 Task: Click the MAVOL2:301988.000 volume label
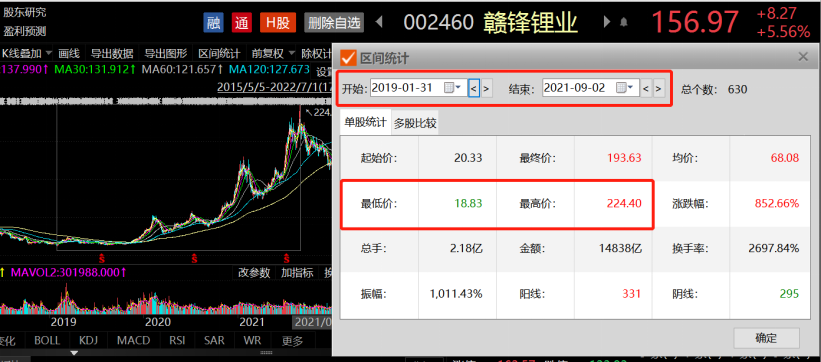pyautogui.click(x=69, y=272)
